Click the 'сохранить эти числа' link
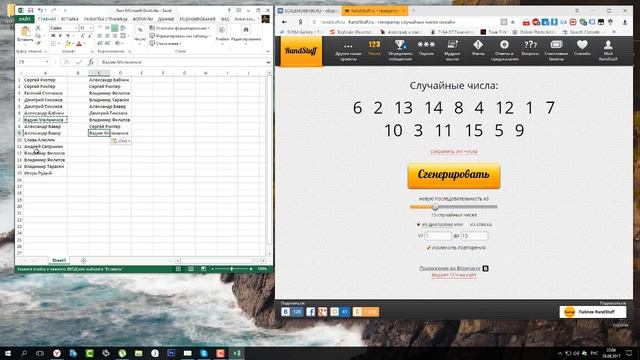640x360 pixels. point(453,151)
